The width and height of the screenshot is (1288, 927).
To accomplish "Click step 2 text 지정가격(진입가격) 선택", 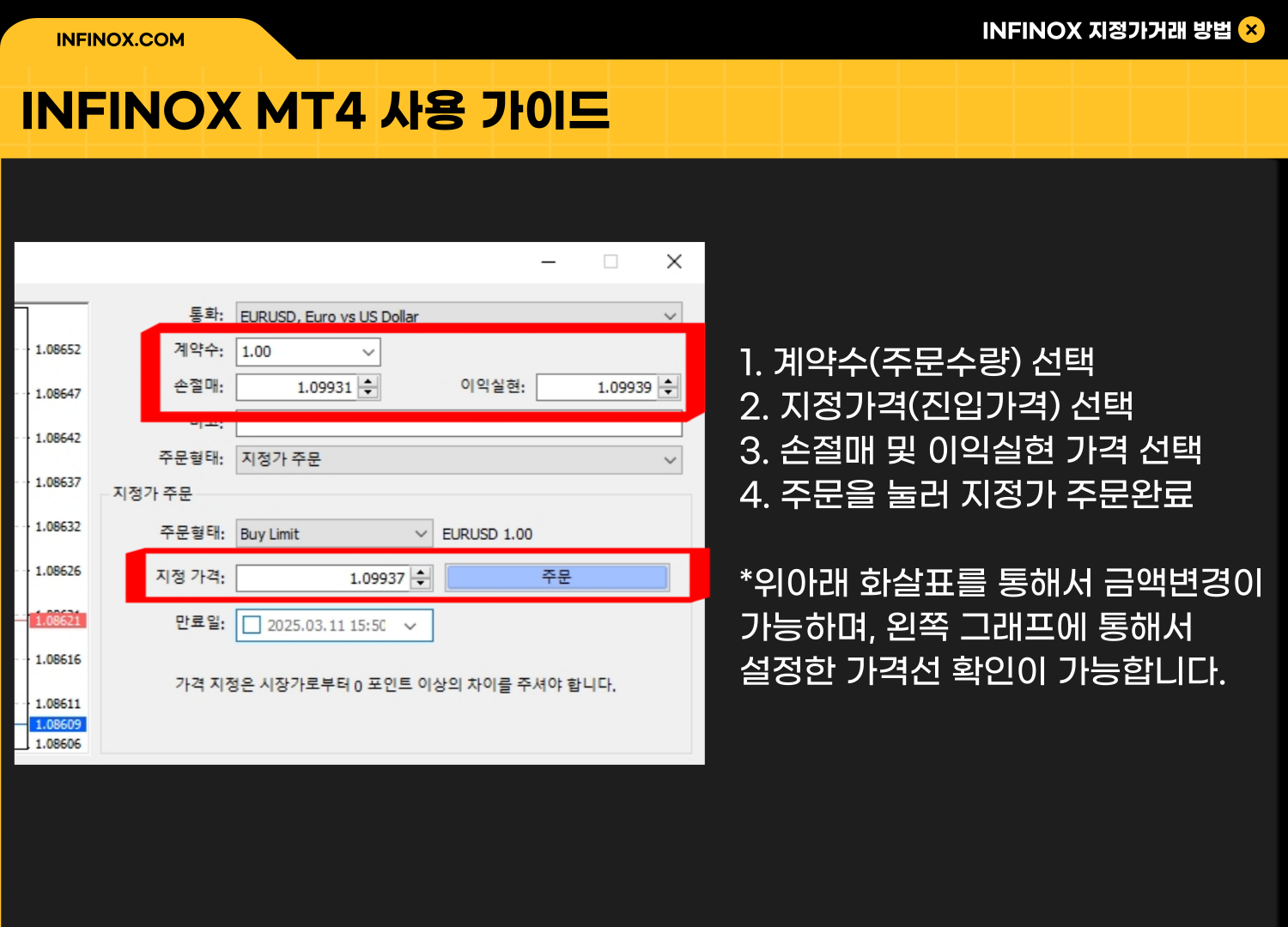I will [936, 406].
